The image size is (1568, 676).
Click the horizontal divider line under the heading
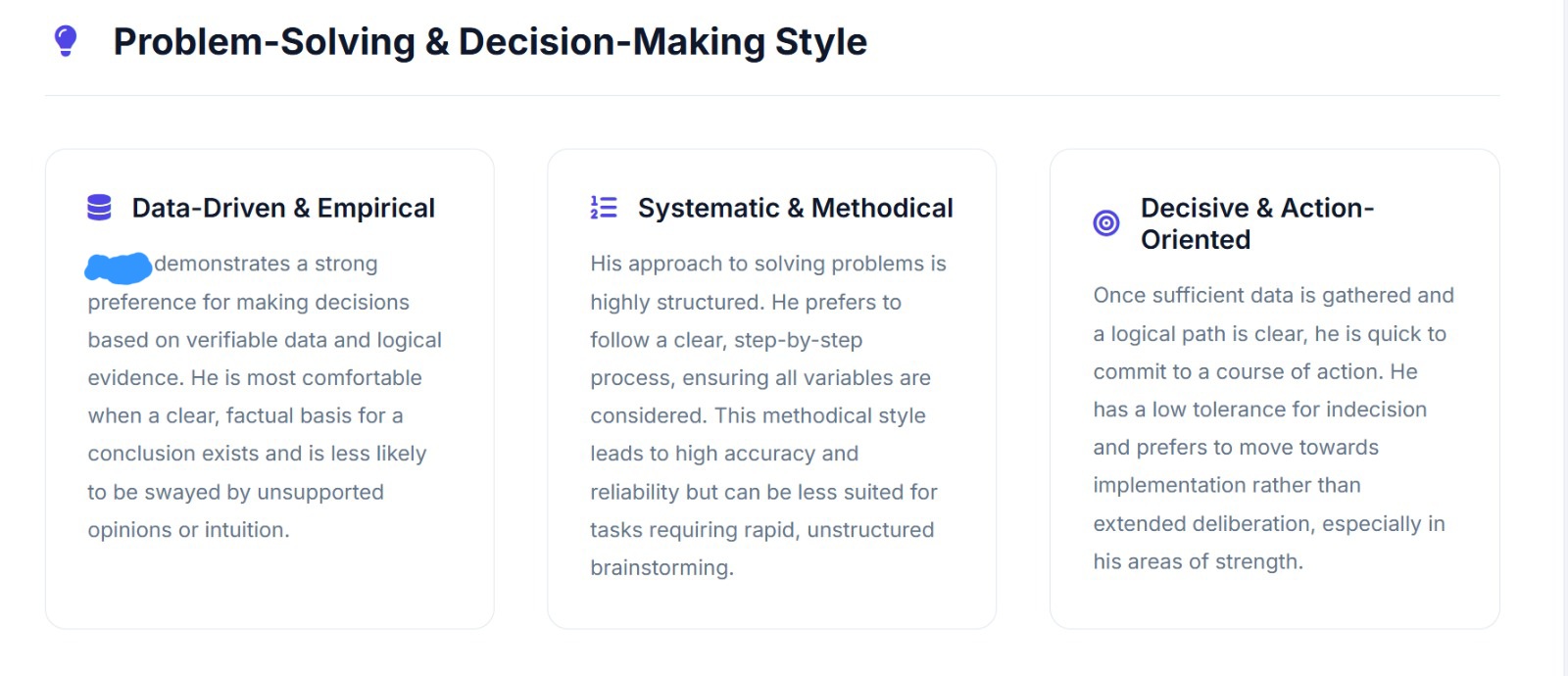point(772,96)
